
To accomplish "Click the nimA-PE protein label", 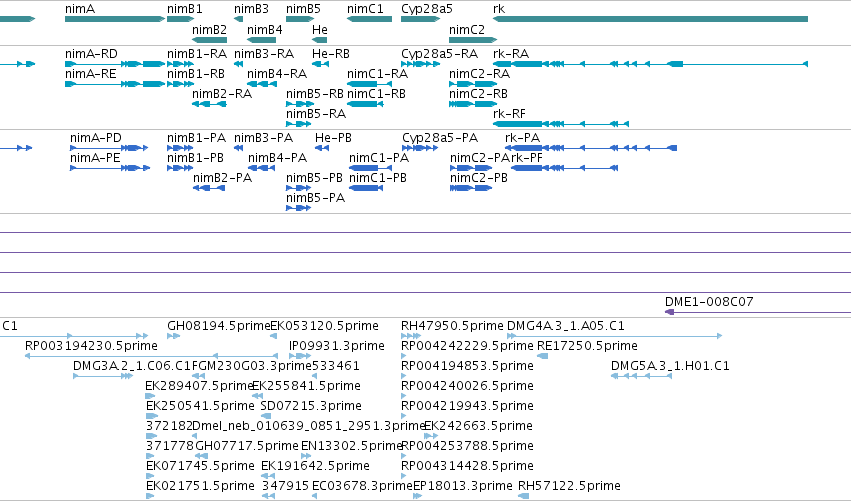I will point(96,158).
